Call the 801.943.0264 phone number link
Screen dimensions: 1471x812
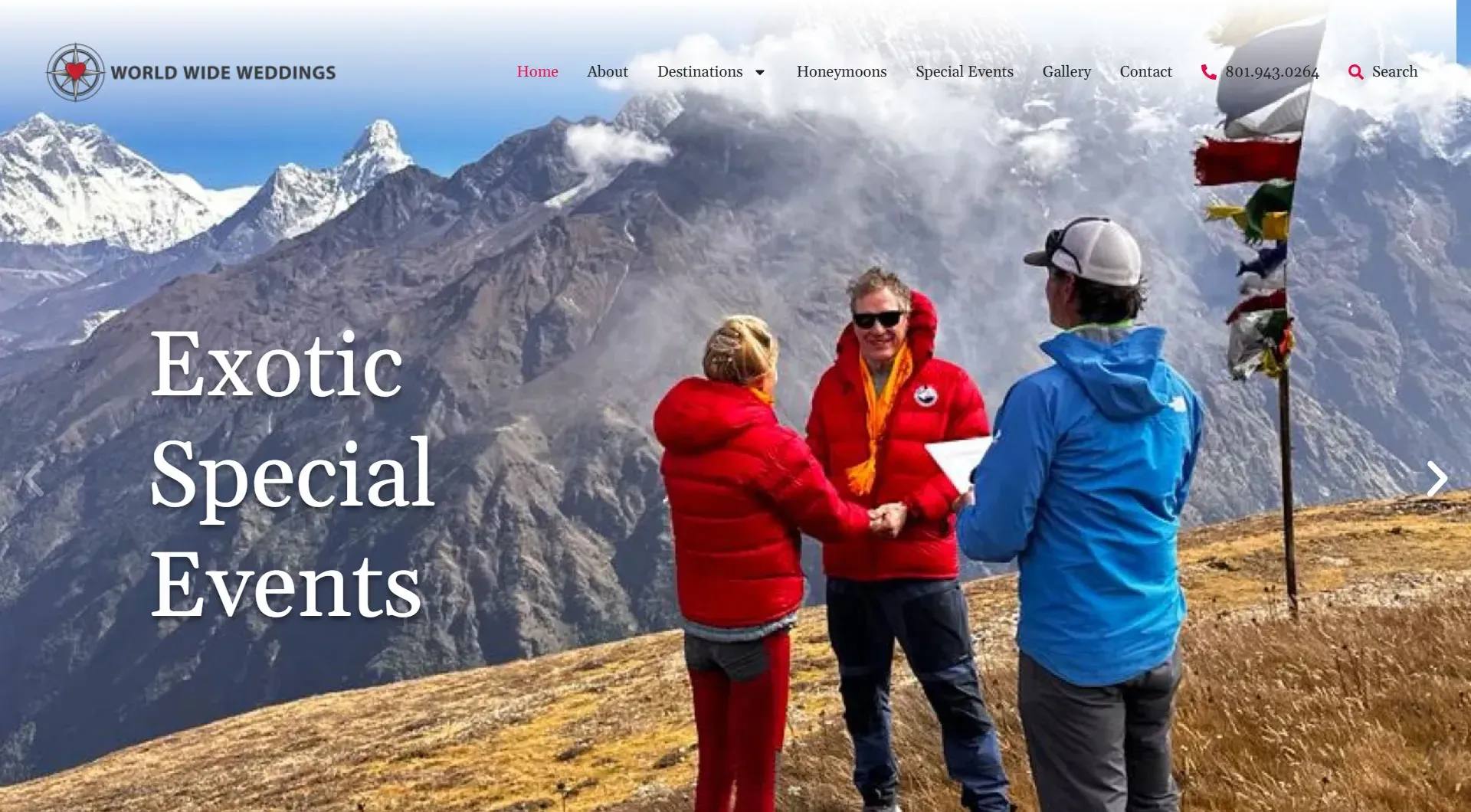click(x=1272, y=71)
